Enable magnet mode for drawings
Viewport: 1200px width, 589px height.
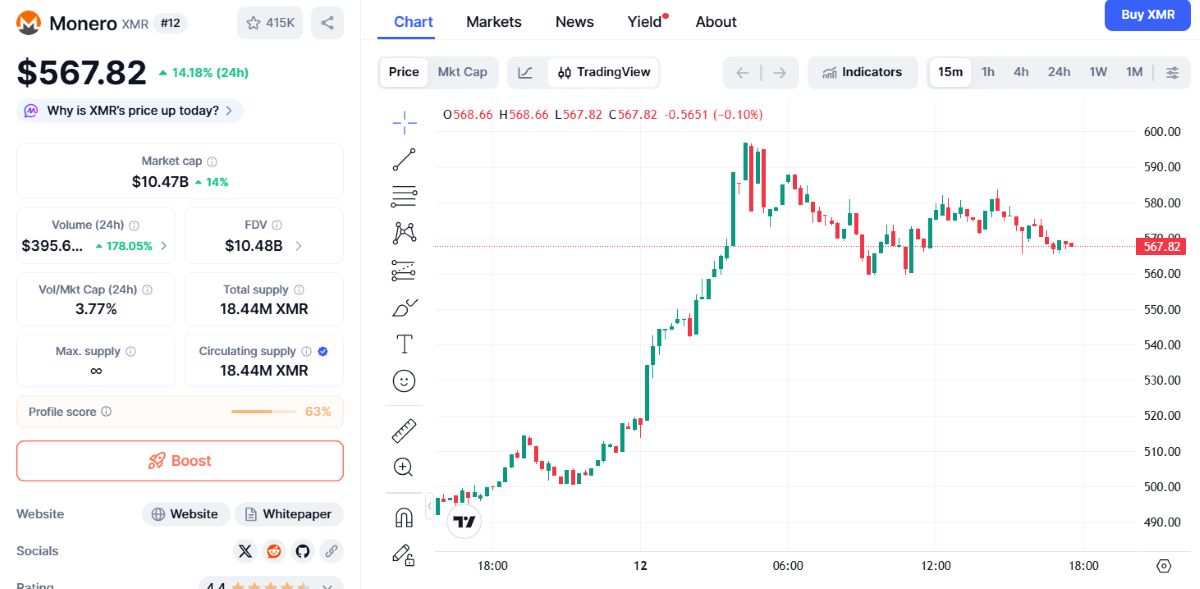(x=404, y=515)
